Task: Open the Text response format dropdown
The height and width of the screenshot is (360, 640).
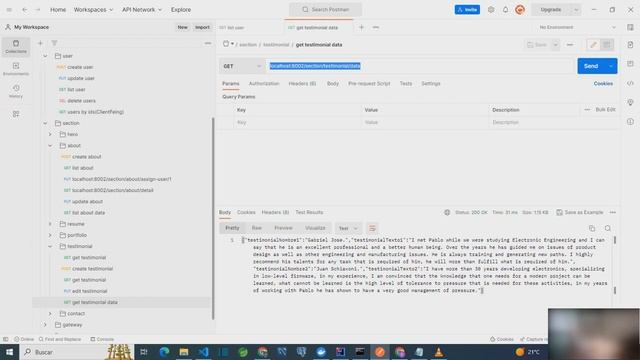Action: pyautogui.click(x=348, y=228)
